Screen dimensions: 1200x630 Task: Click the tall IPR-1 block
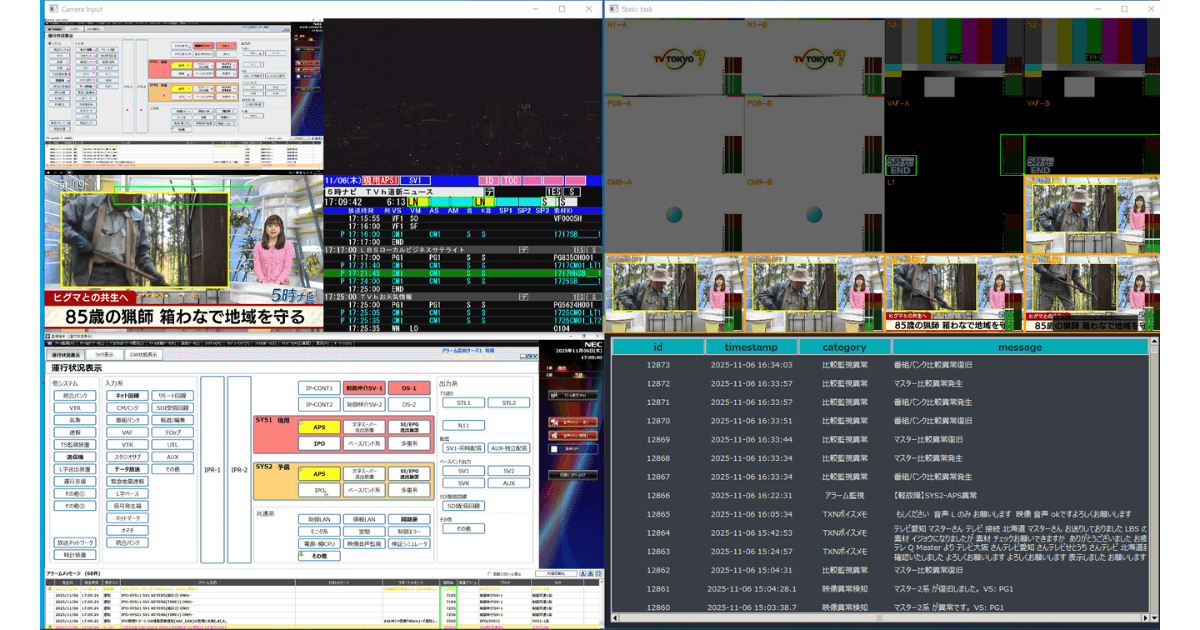[212, 469]
